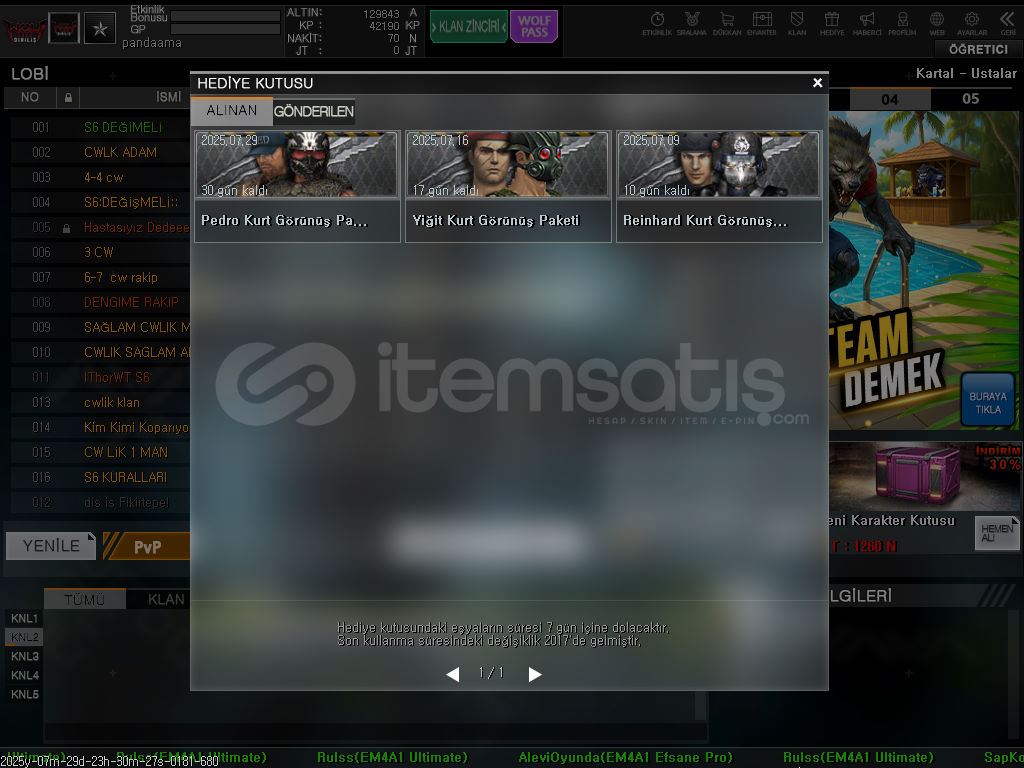The width and height of the screenshot is (1024, 768).
Task: Click the TEAM DEMEK werewolf pool banner
Action: point(923,270)
